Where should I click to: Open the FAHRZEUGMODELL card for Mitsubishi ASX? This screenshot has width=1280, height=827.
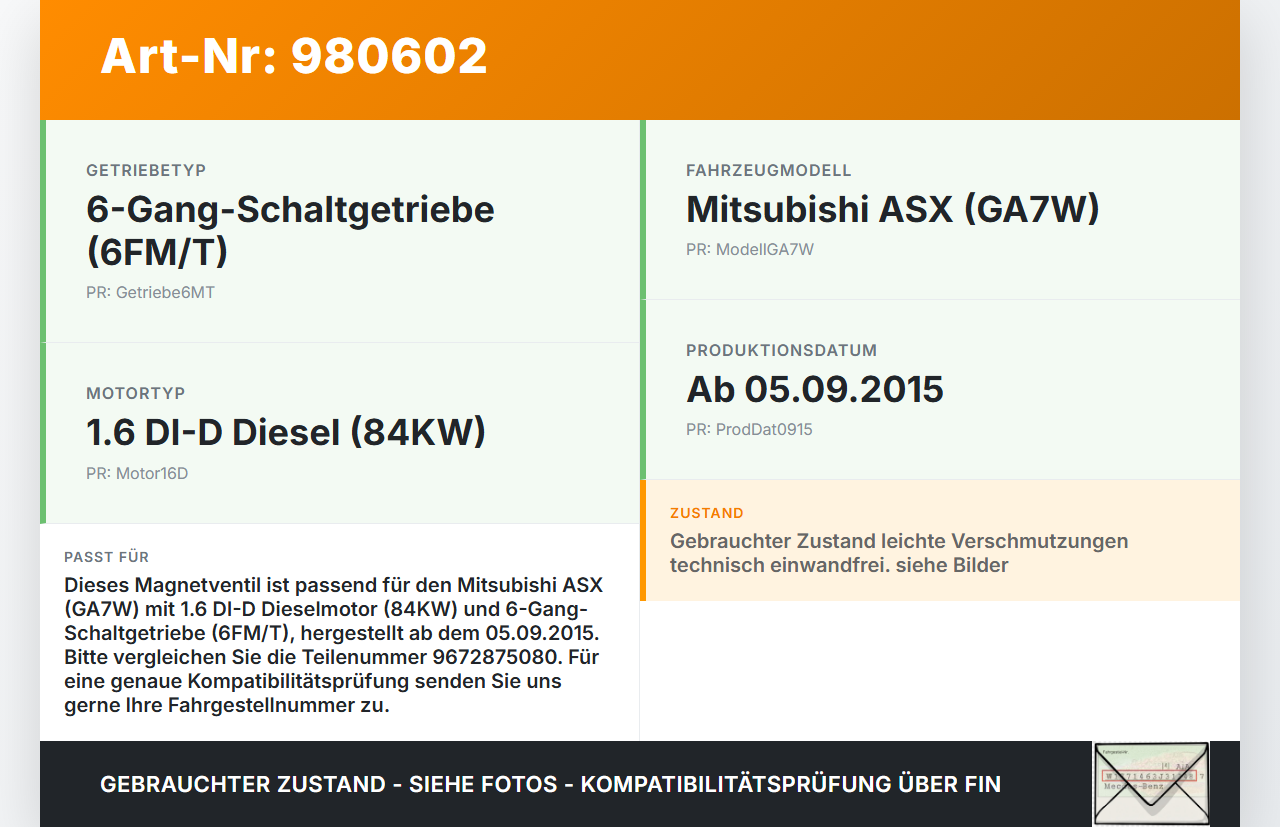click(940, 208)
